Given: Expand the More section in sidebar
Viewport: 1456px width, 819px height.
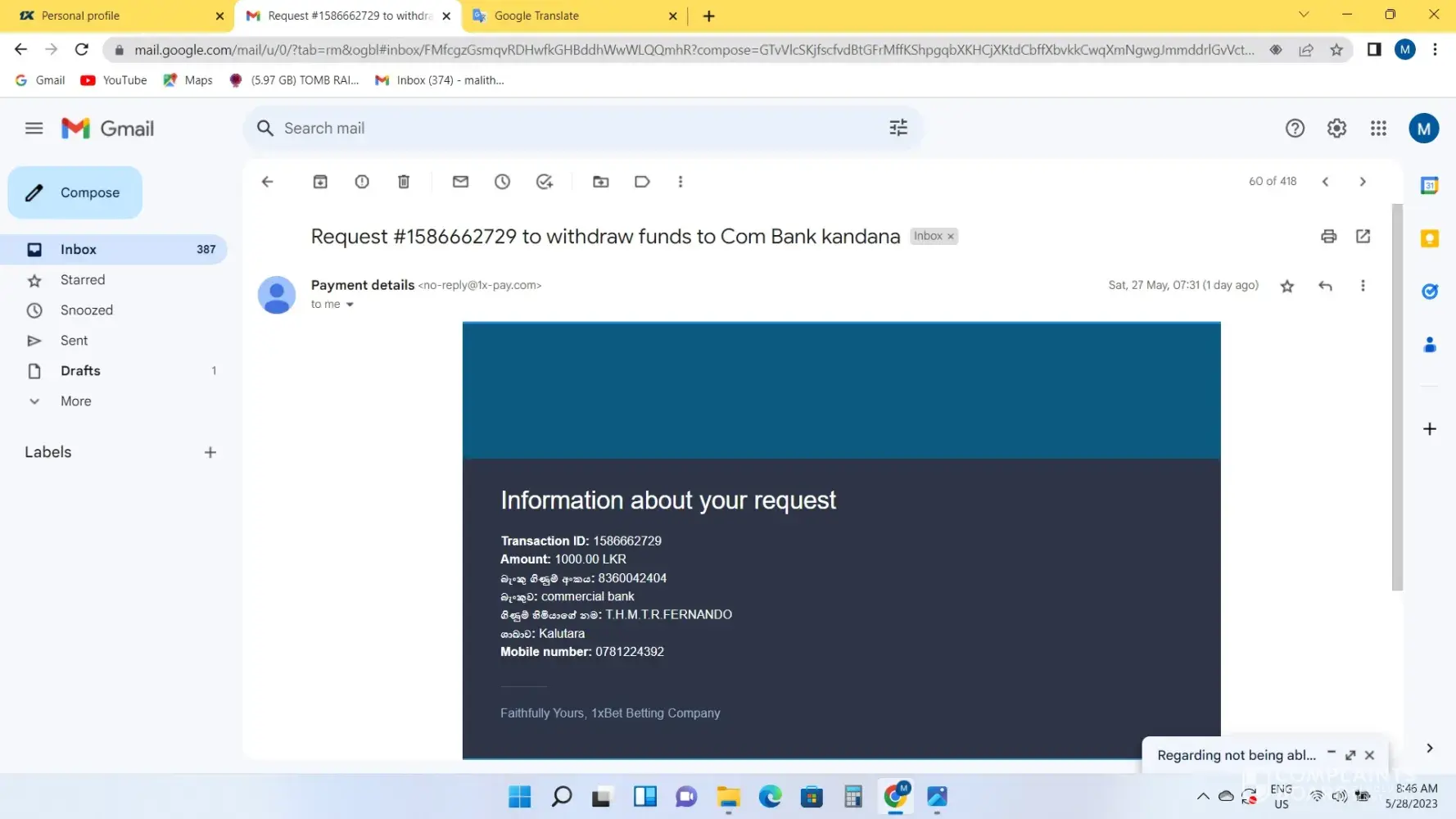Looking at the screenshot, I should click(x=75, y=401).
